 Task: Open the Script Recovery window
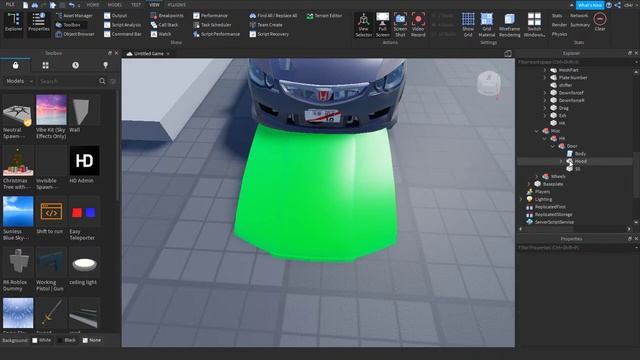click(x=269, y=34)
